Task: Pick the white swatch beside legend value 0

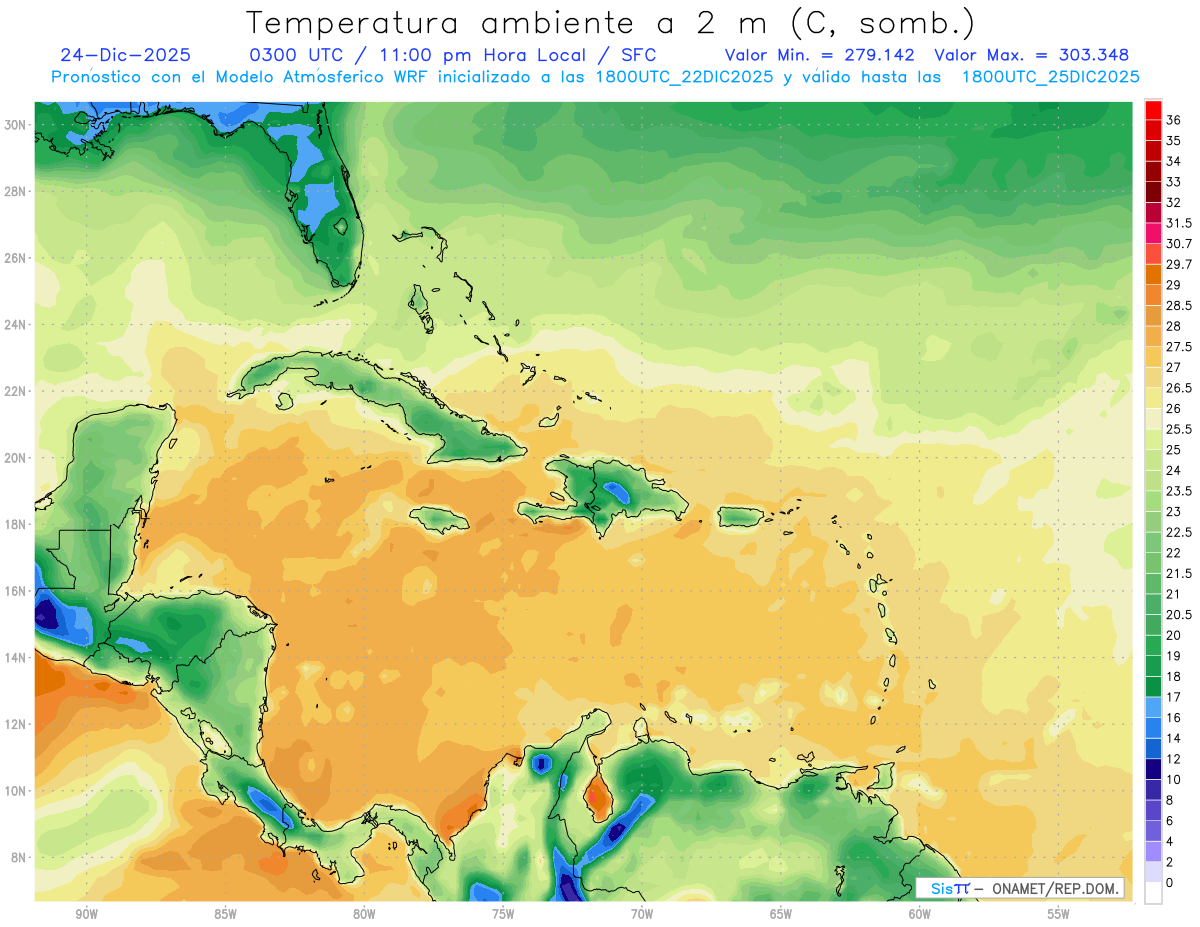Action: 1153,893
